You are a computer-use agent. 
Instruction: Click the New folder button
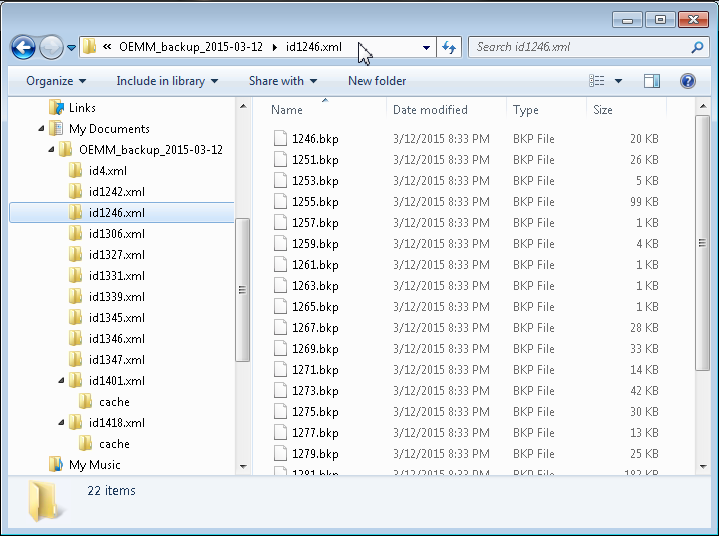point(377,81)
